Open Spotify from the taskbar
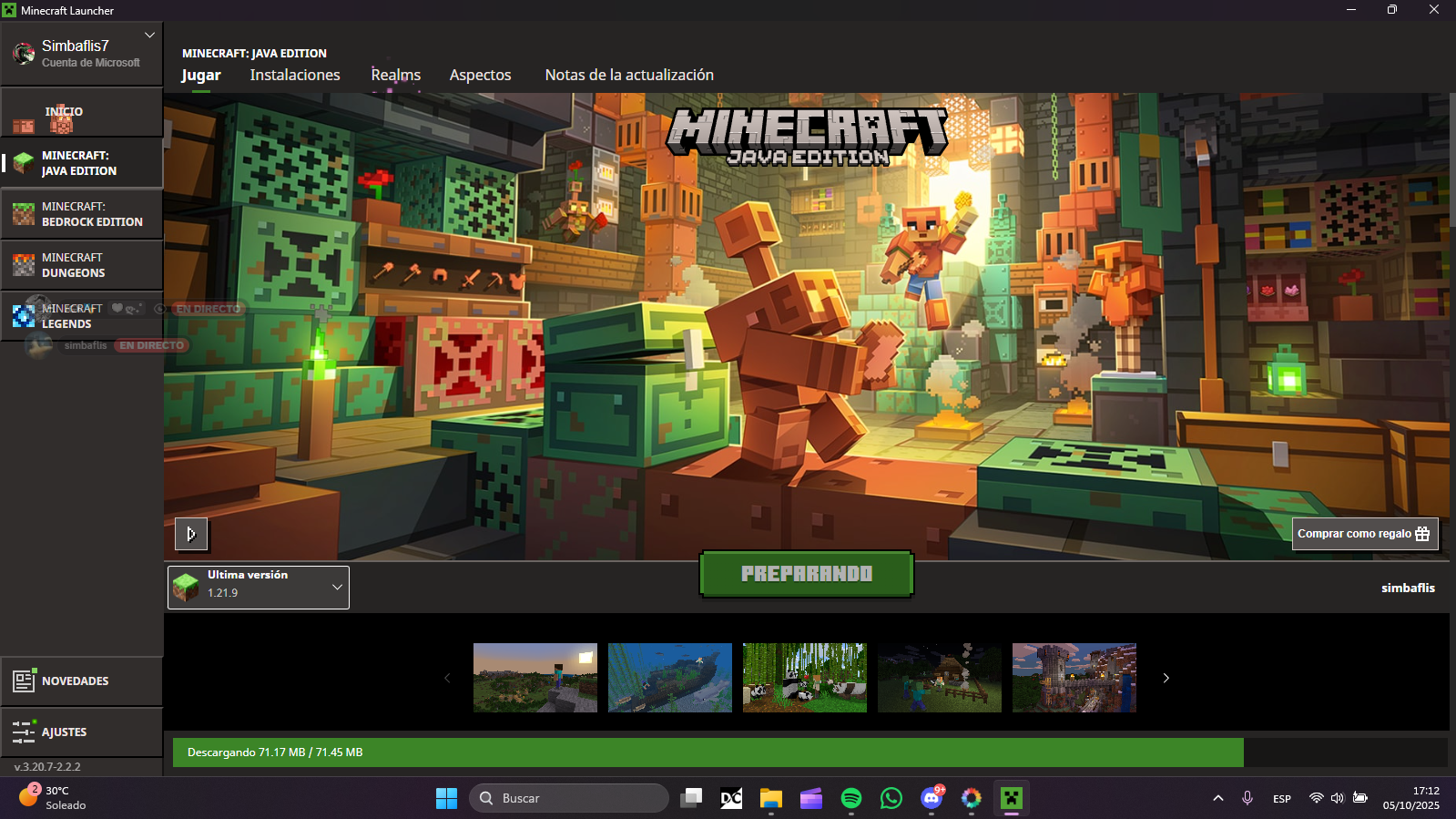This screenshot has width=1456, height=819. click(851, 798)
